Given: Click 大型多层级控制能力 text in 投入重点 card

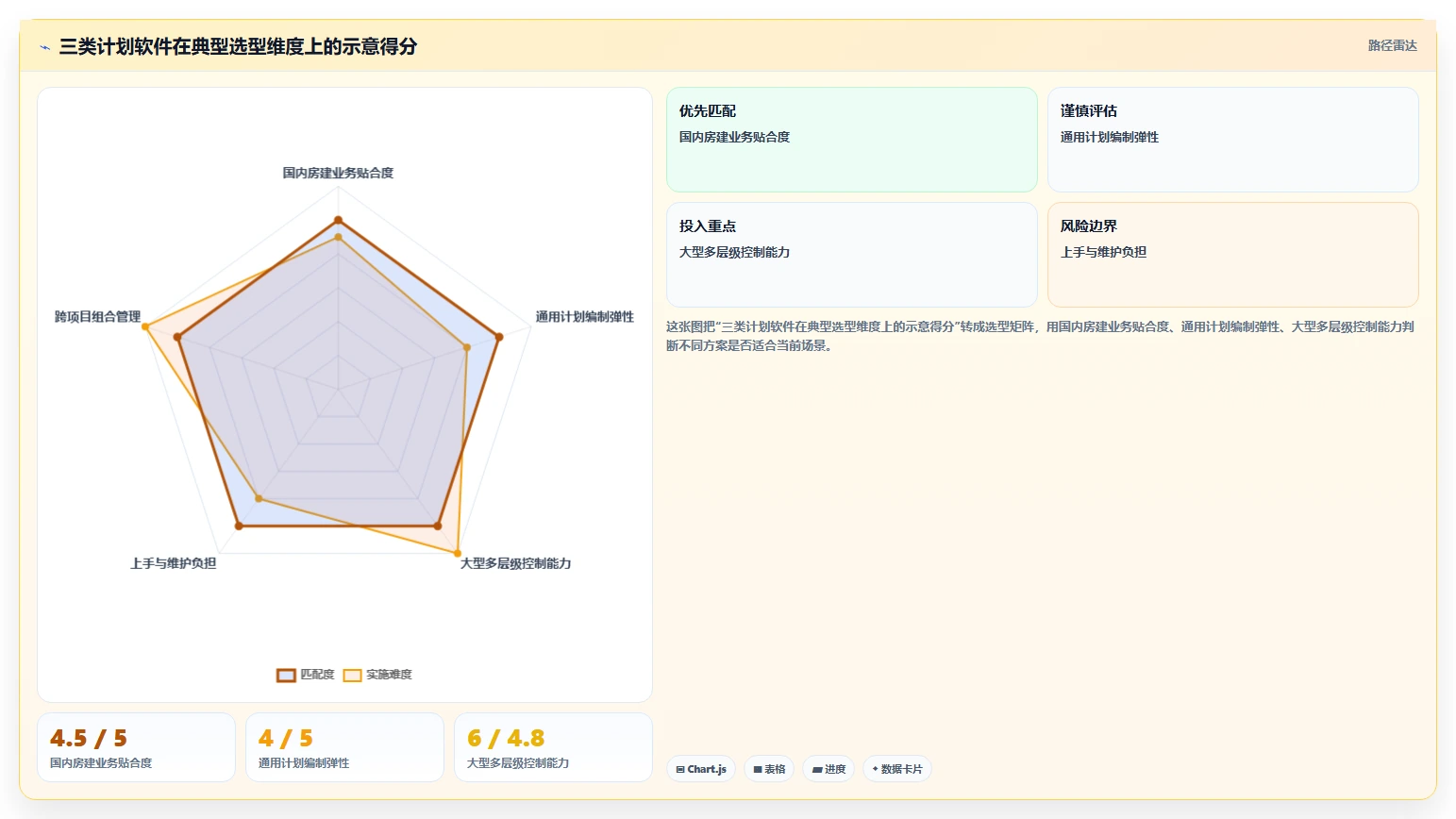Looking at the screenshot, I should (x=734, y=252).
